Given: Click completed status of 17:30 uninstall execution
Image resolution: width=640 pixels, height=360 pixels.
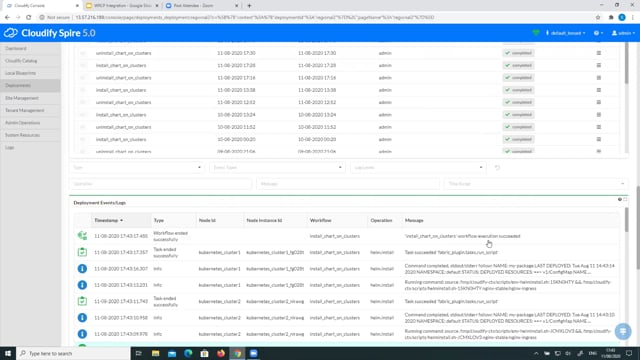Looking at the screenshot, I should (518, 53).
